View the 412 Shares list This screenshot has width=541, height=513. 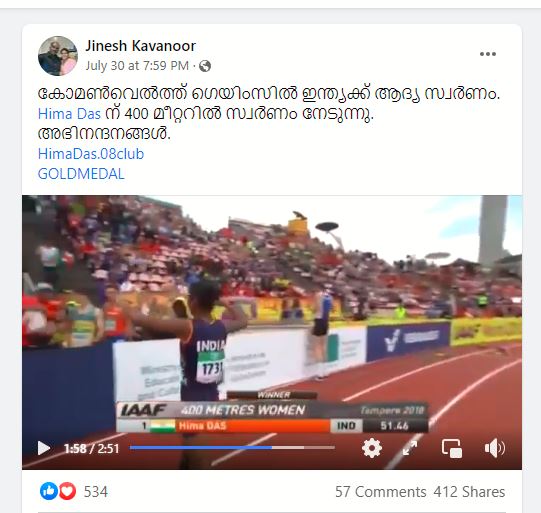click(x=469, y=492)
